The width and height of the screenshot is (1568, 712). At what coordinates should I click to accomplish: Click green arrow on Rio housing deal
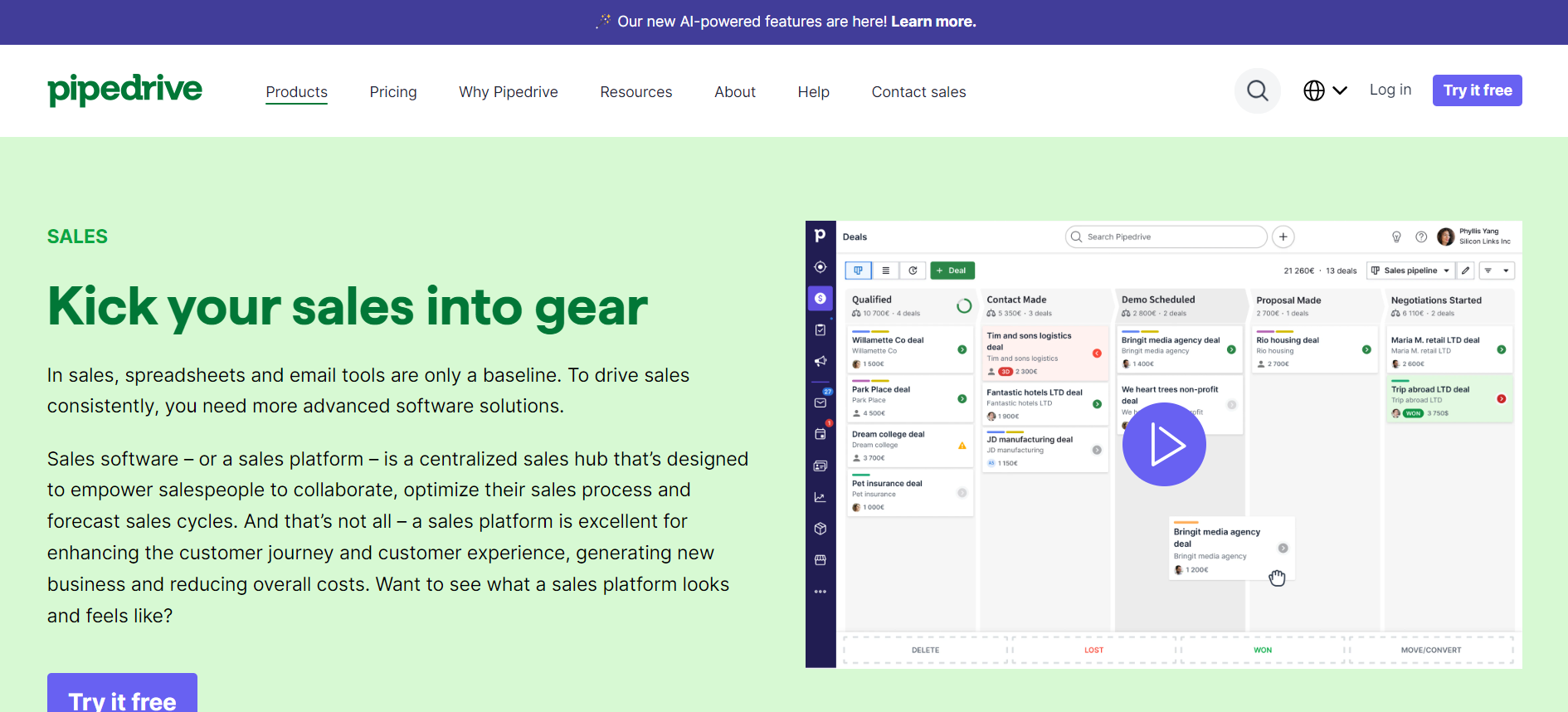[x=1366, y=349]
